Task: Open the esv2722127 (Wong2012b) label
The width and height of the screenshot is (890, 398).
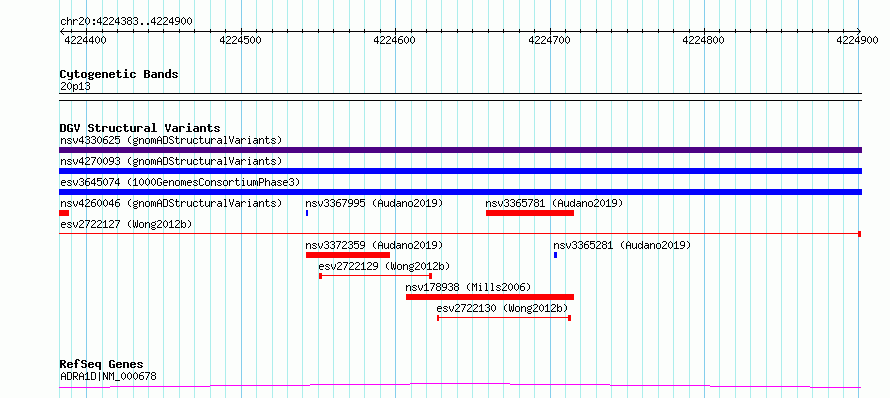Action: pos(126,224)
